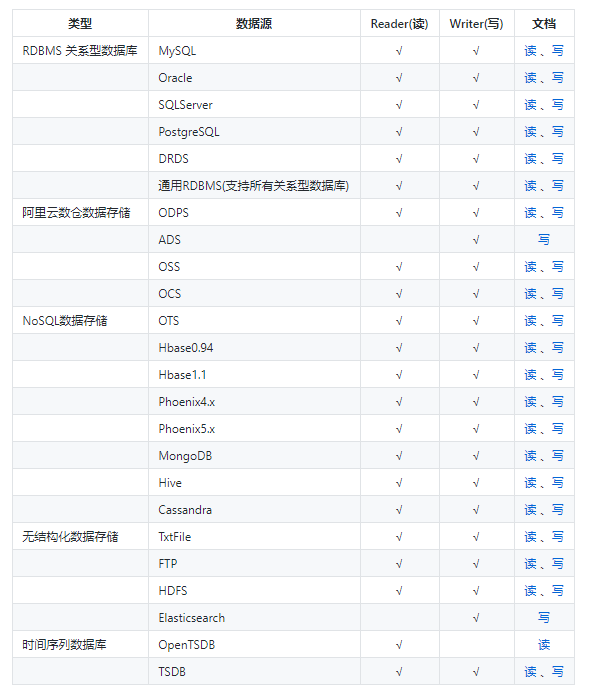Open the OSS writer doc link 写
This screenshot has height=700, width=606.
coord(557,267)
